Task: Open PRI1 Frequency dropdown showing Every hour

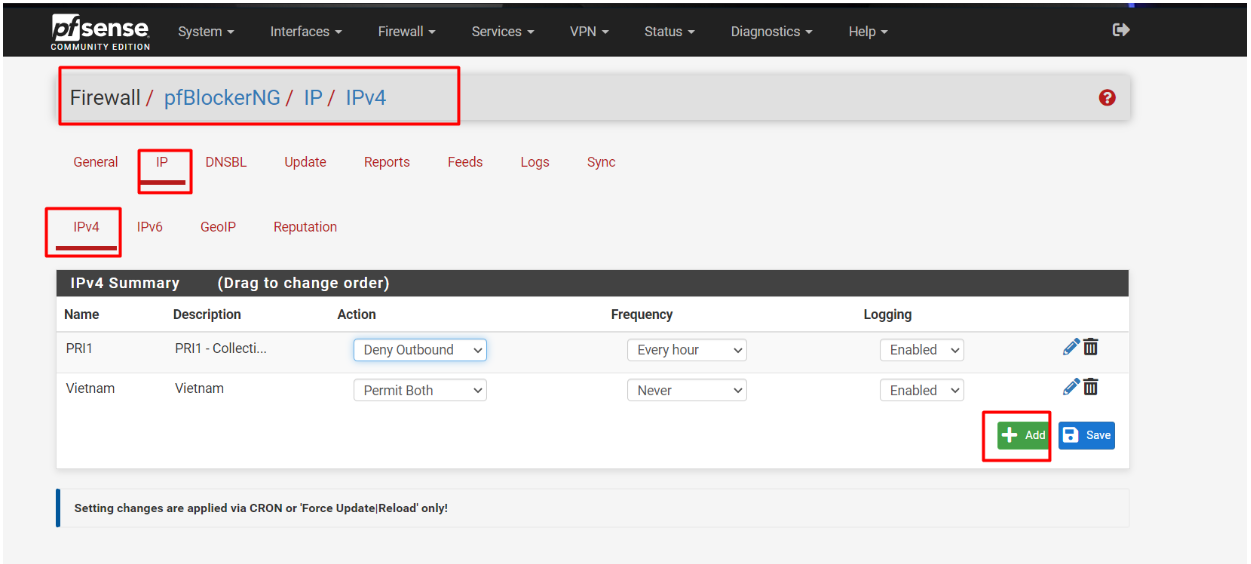Action: click(x=687, y=350)
